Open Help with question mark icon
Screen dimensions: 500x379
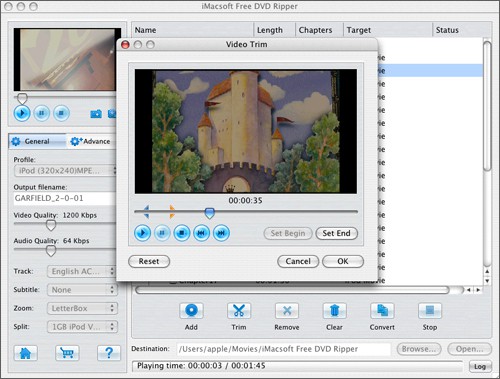coord(109,353)
